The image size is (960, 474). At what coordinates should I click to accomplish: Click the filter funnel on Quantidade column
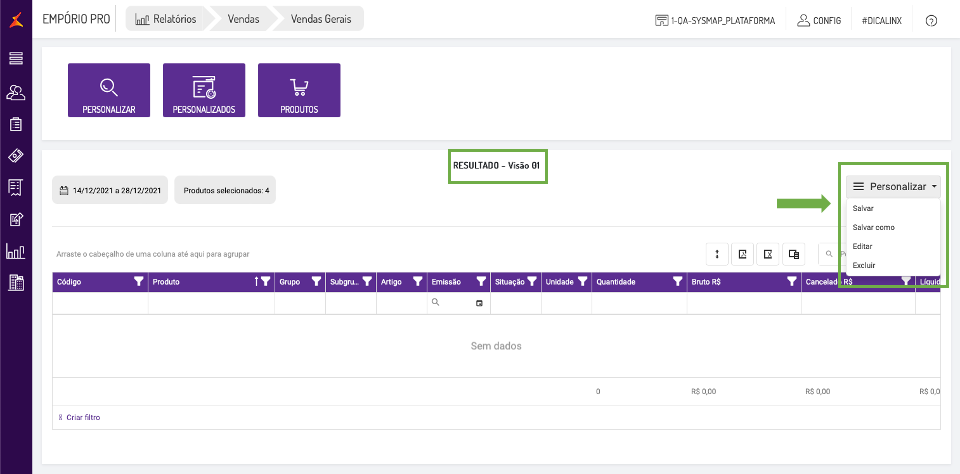pos(677,282)
